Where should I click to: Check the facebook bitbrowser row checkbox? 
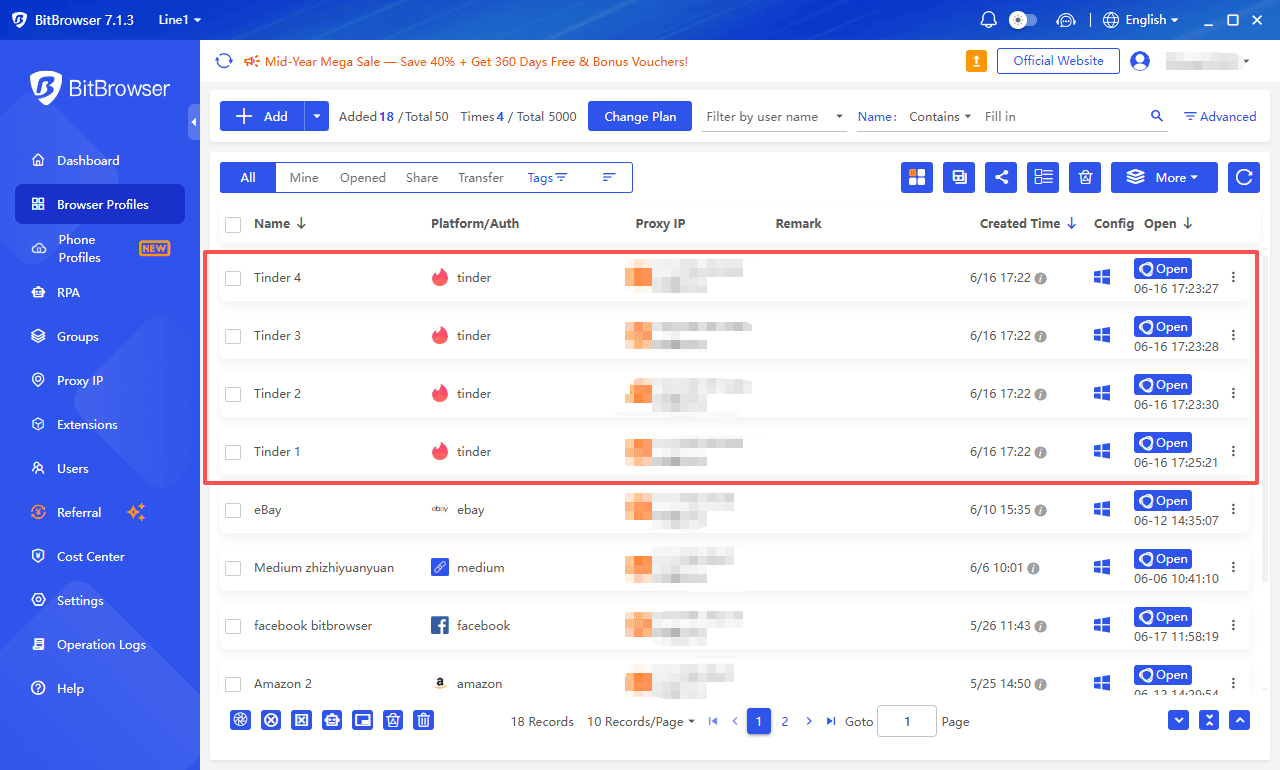233,626
